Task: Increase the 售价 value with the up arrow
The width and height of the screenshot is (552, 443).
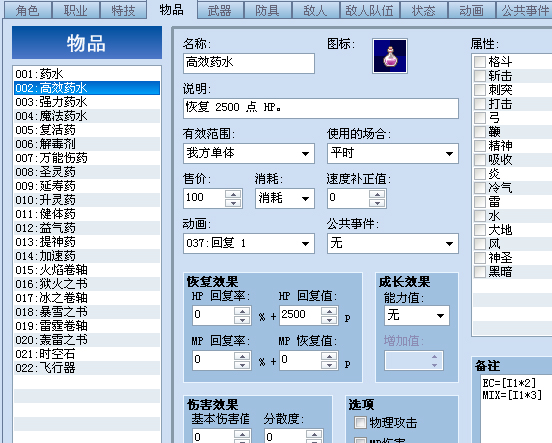Action: [233, 194]
